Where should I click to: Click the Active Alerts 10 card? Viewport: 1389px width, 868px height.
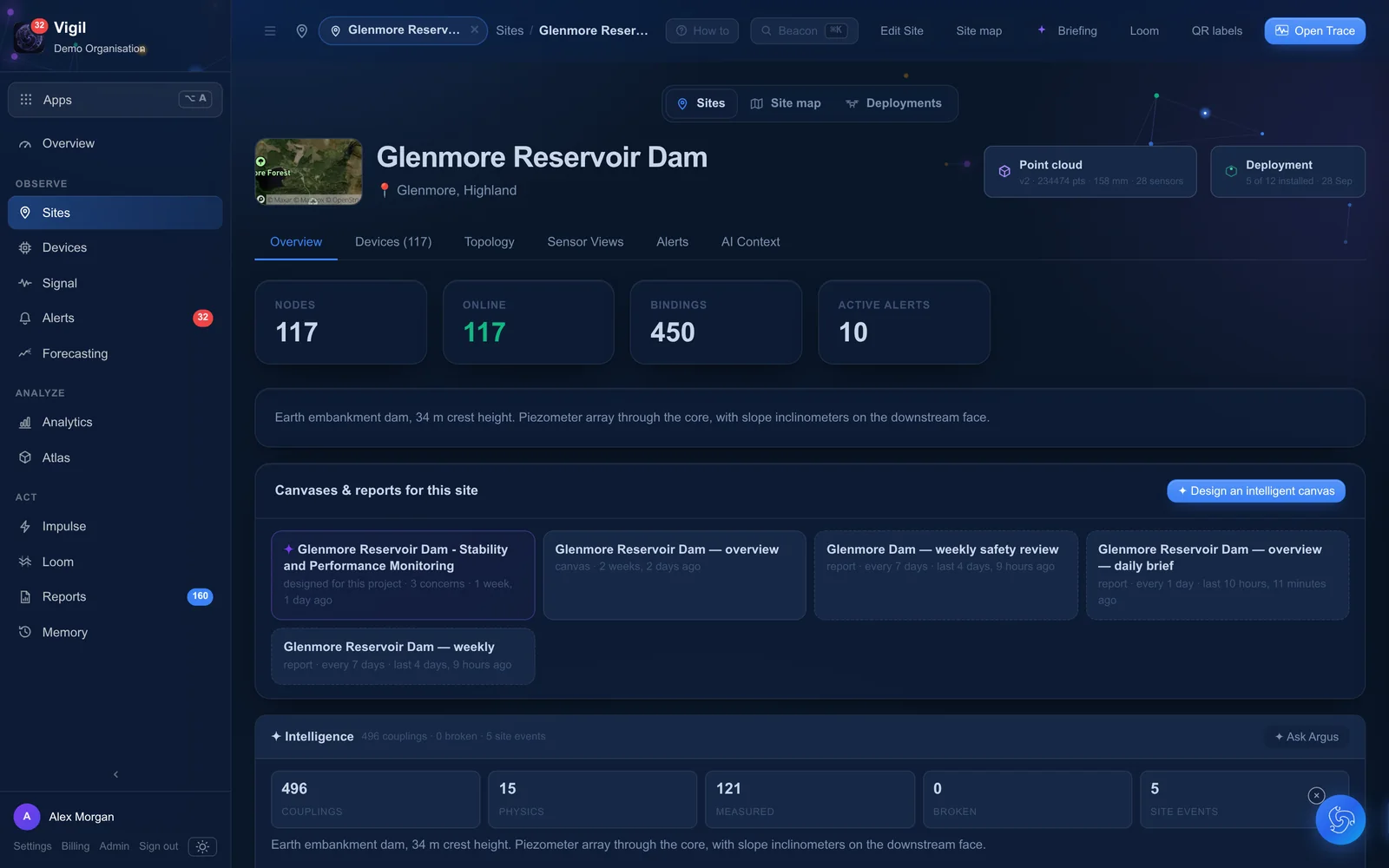(x=904, y=322)
